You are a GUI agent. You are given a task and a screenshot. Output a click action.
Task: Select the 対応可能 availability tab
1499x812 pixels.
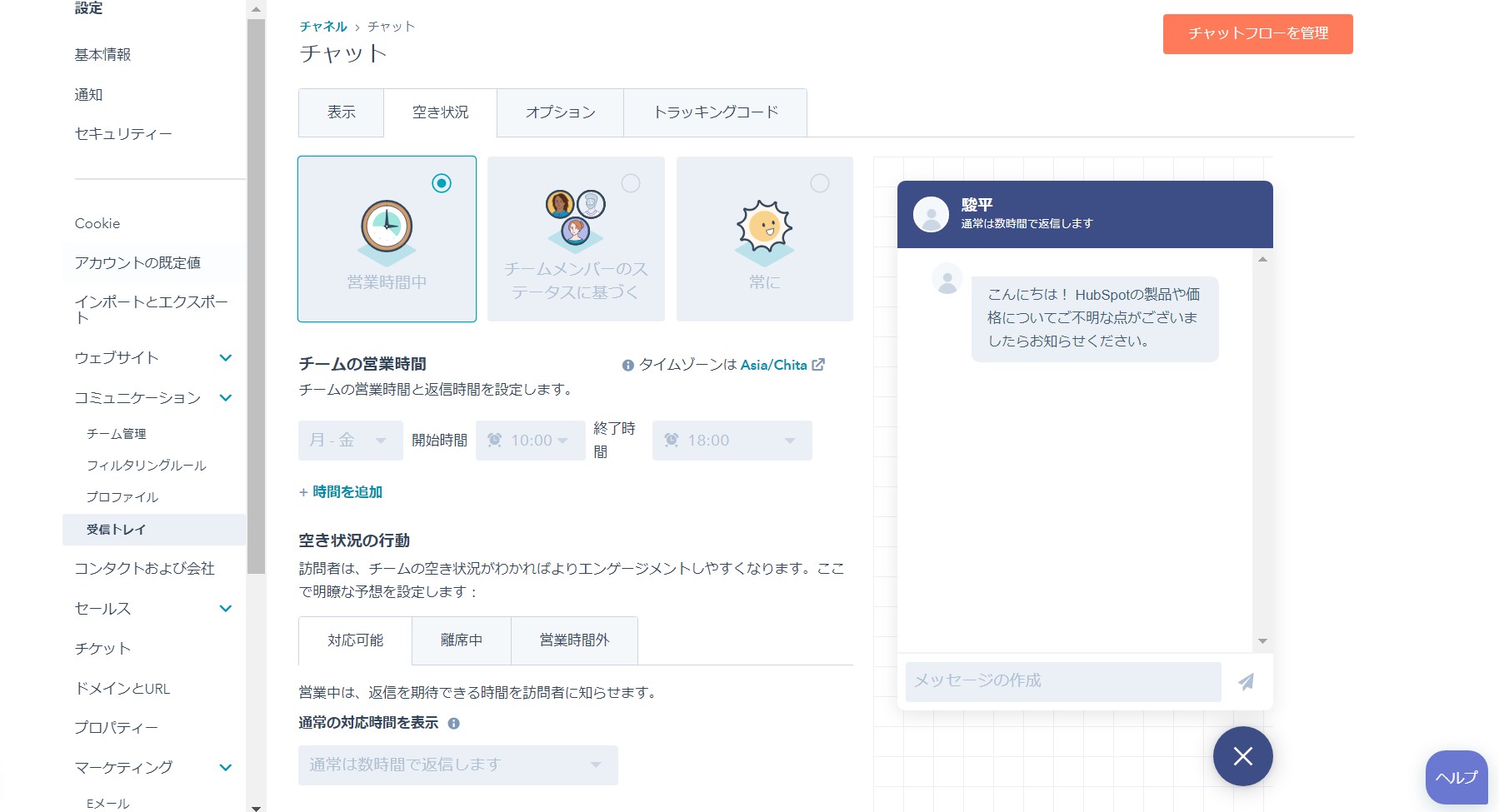tap(356, 640)
